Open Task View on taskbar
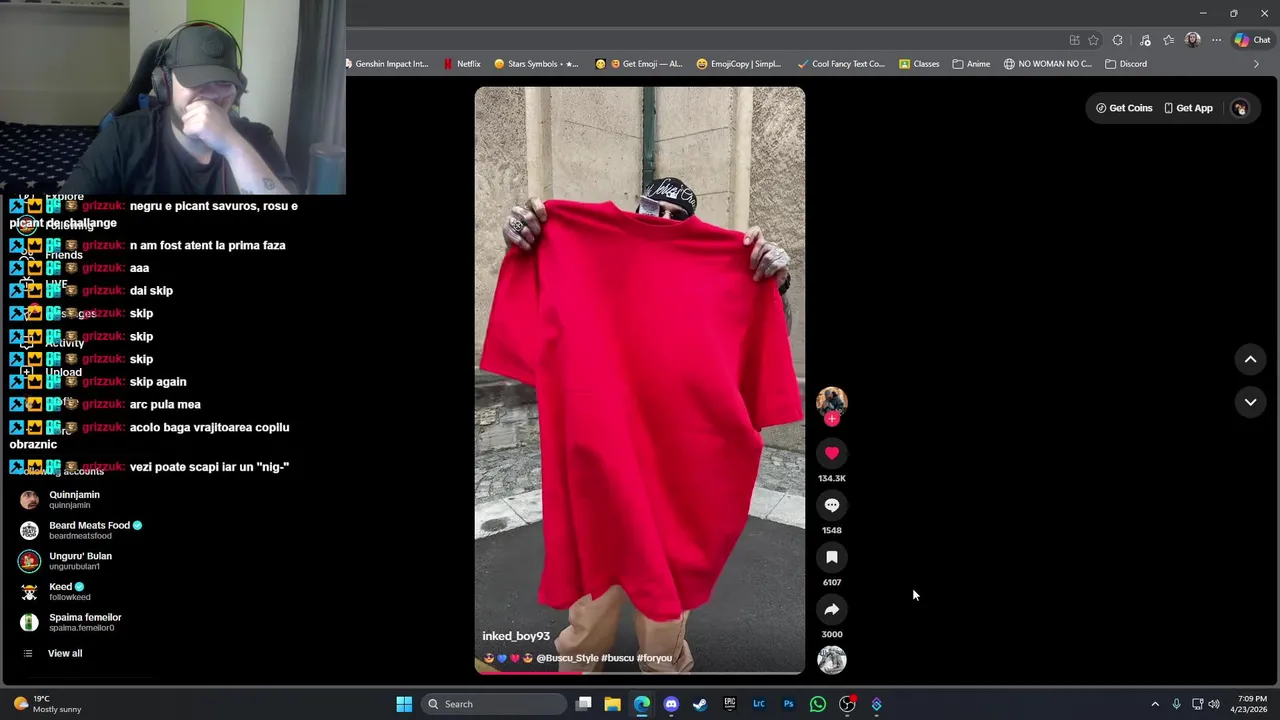1280x720 pixels. tap(584, 704)
